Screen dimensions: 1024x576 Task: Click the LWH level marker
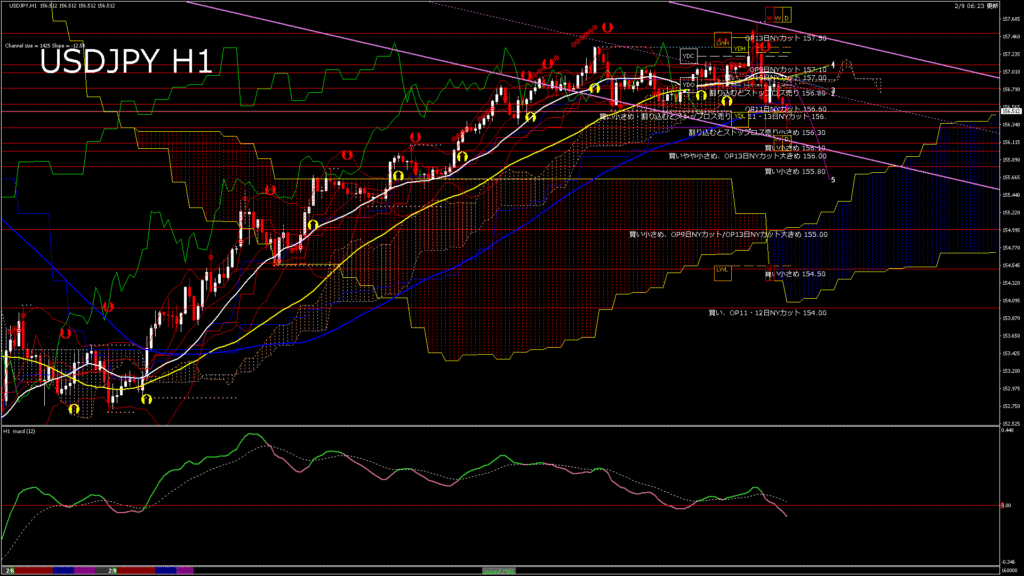(722, 39)
